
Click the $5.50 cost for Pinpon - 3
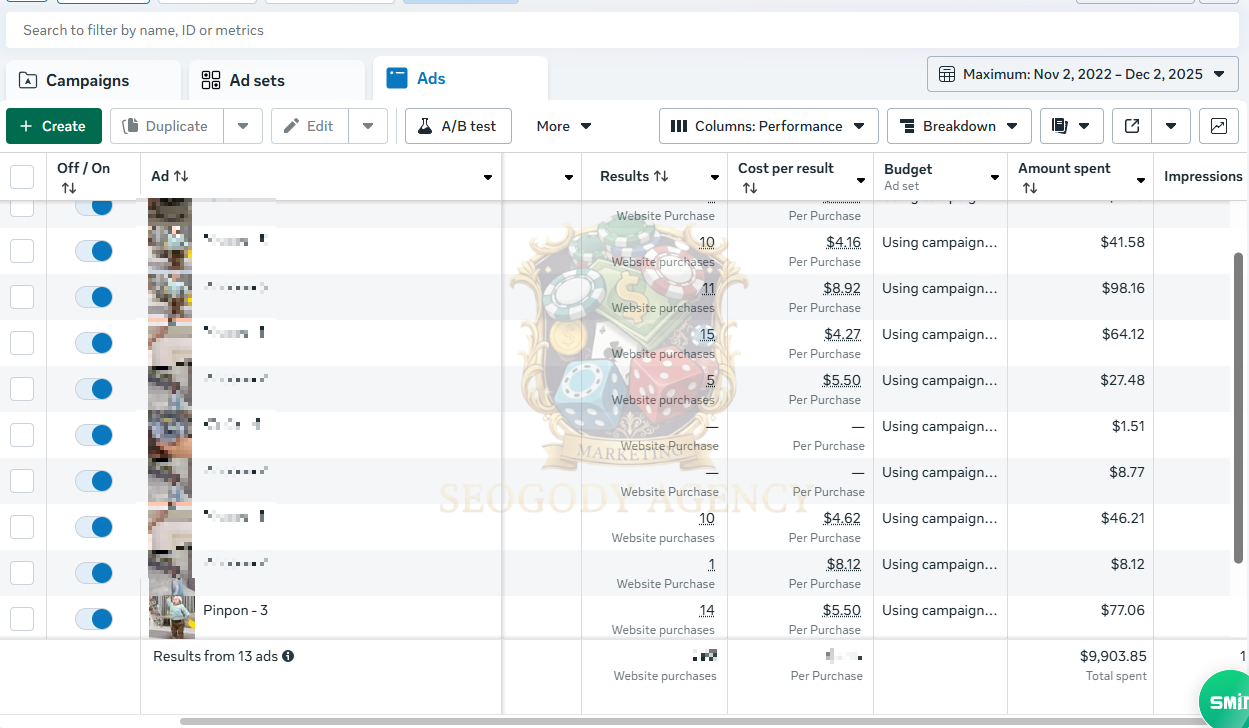tap(843, 610)
